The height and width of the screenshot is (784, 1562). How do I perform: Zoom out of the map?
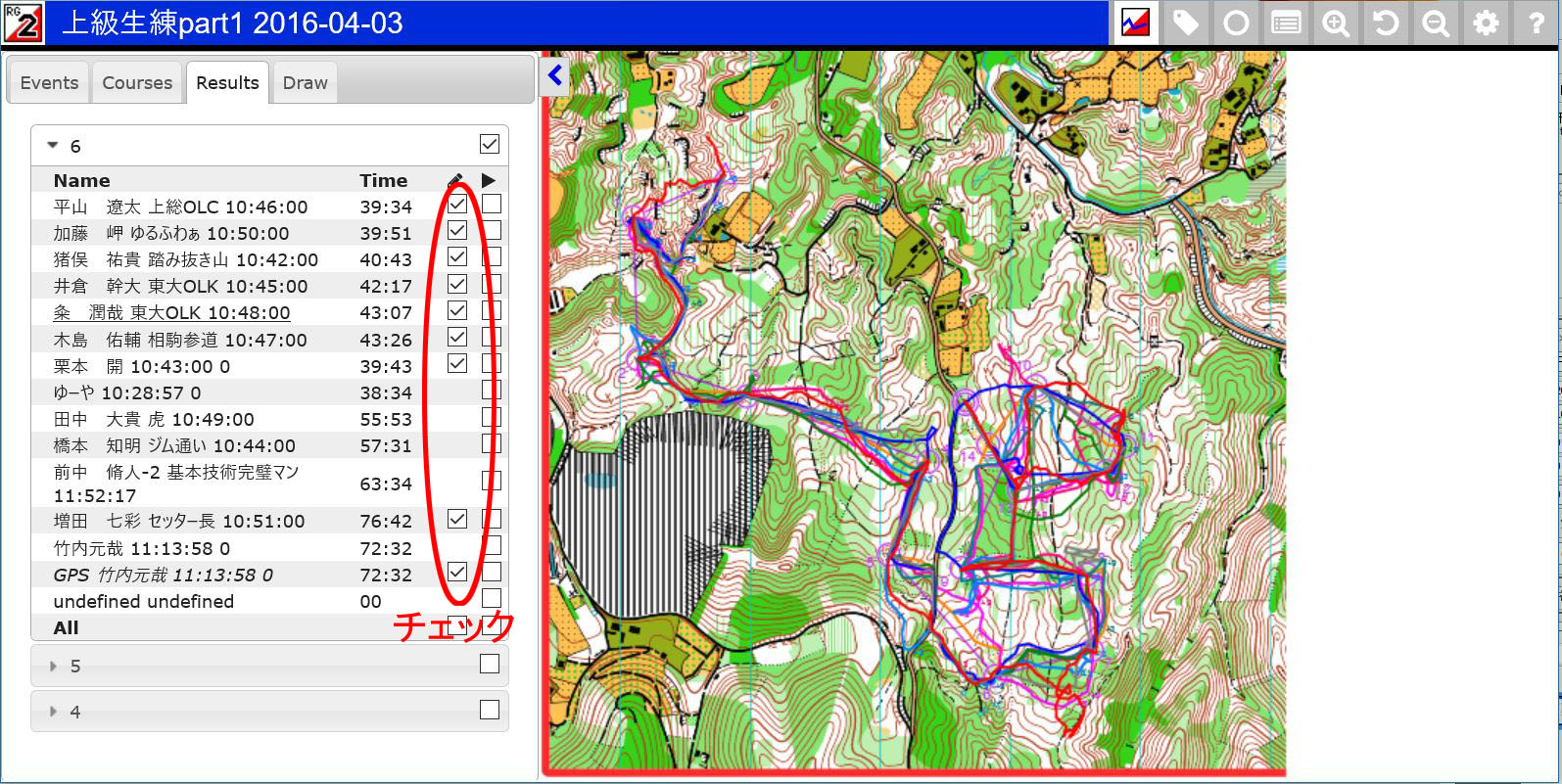pyautogui.click(x=1436, y=23)
